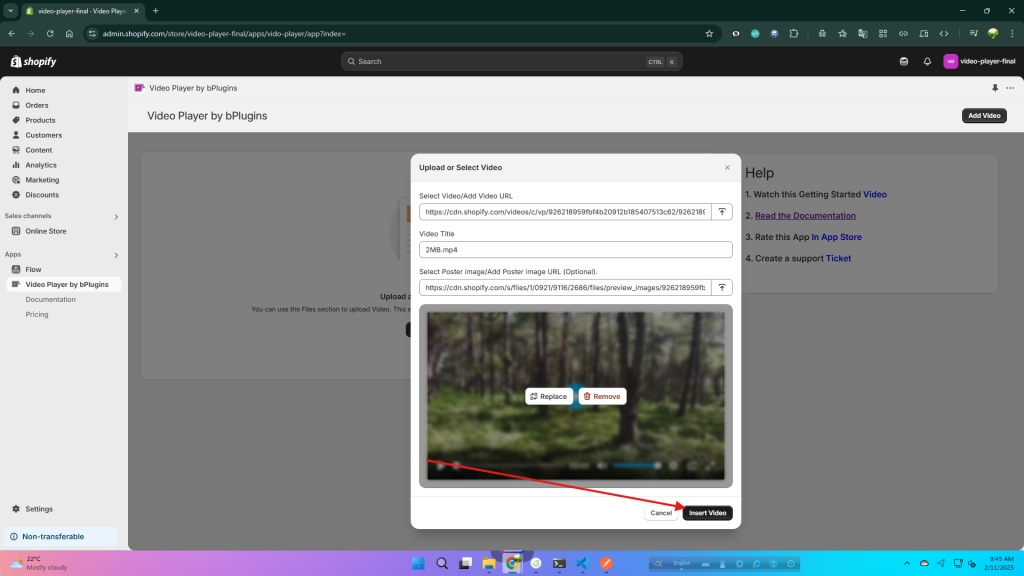Viewport: 1024px width, 576px height.
Task: Open Orders in the sidebar
Action: pyautogui.click(x=37, y=105)
